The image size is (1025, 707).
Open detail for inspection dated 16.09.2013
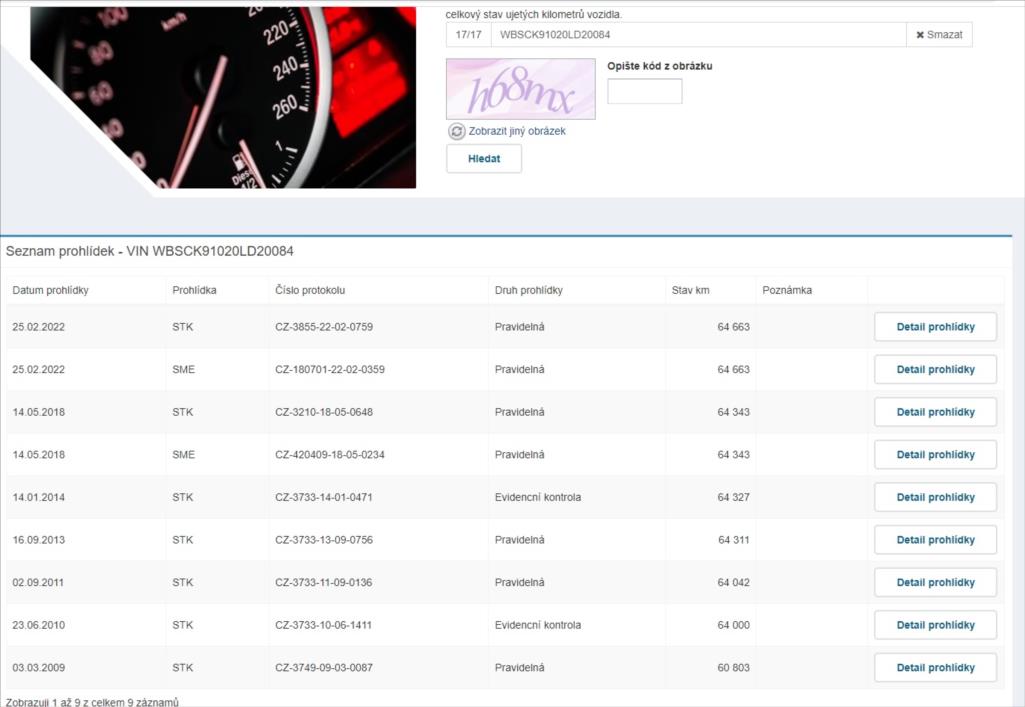[x=935, y=540]
